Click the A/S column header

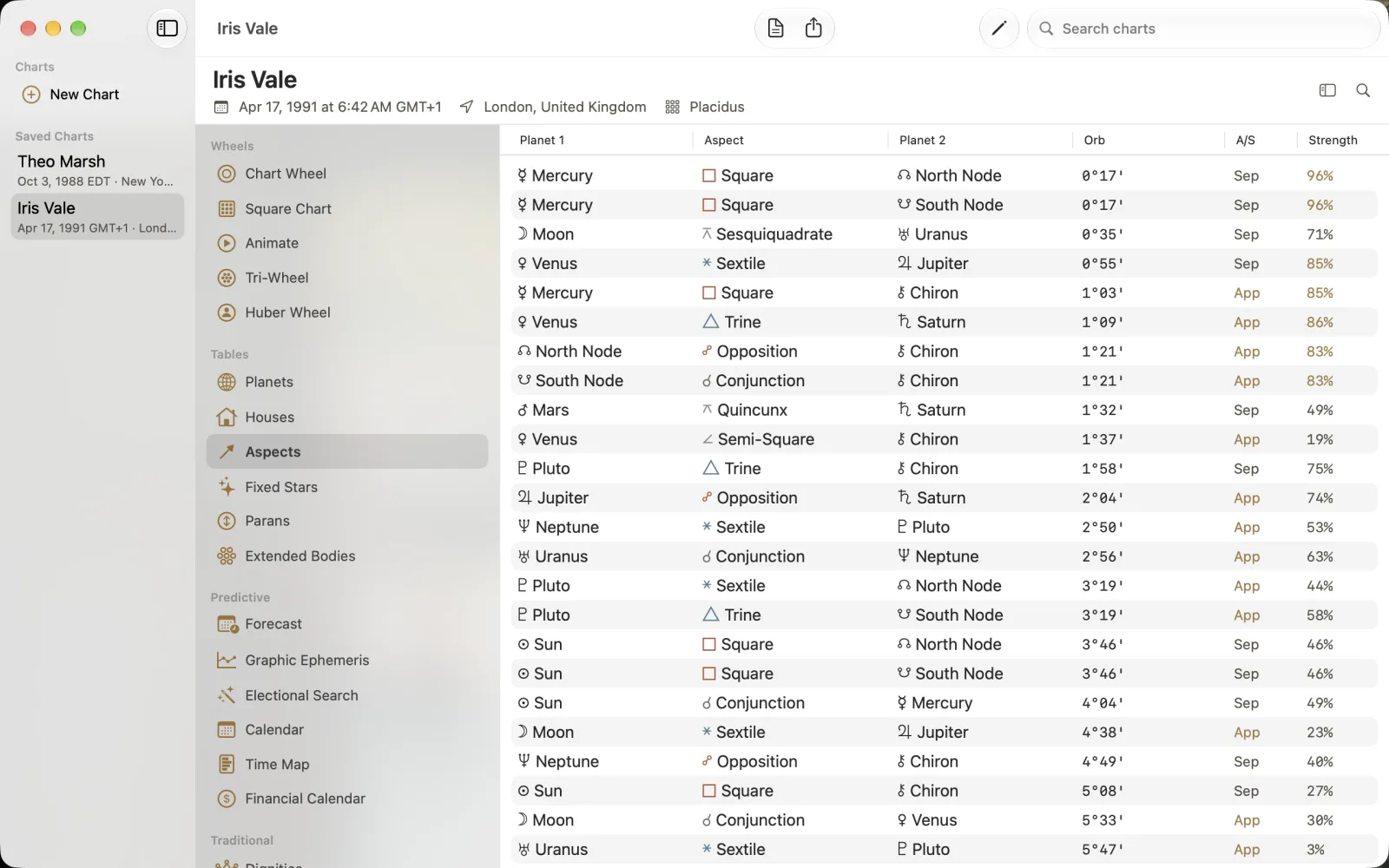point(1245,140)
